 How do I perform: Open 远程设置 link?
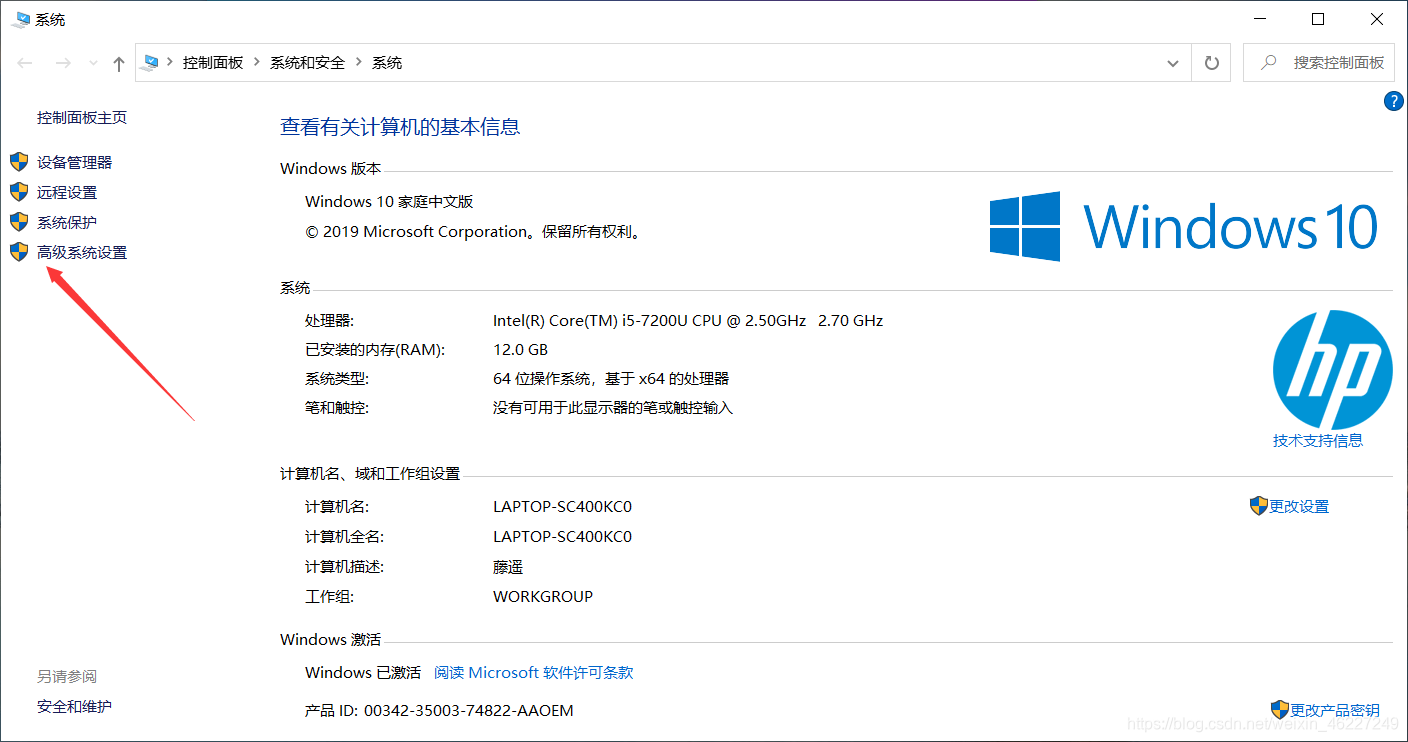tap(67, 192)
